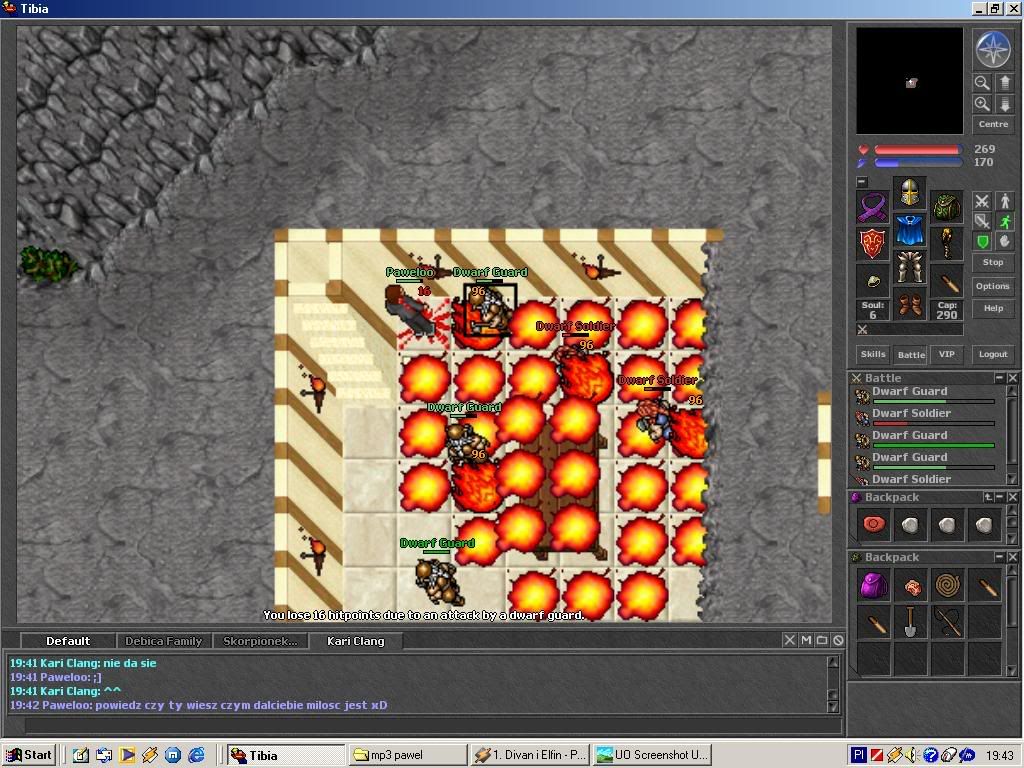Select the coiled rope in backpack

pyautogui.click(x=948, y=585)
